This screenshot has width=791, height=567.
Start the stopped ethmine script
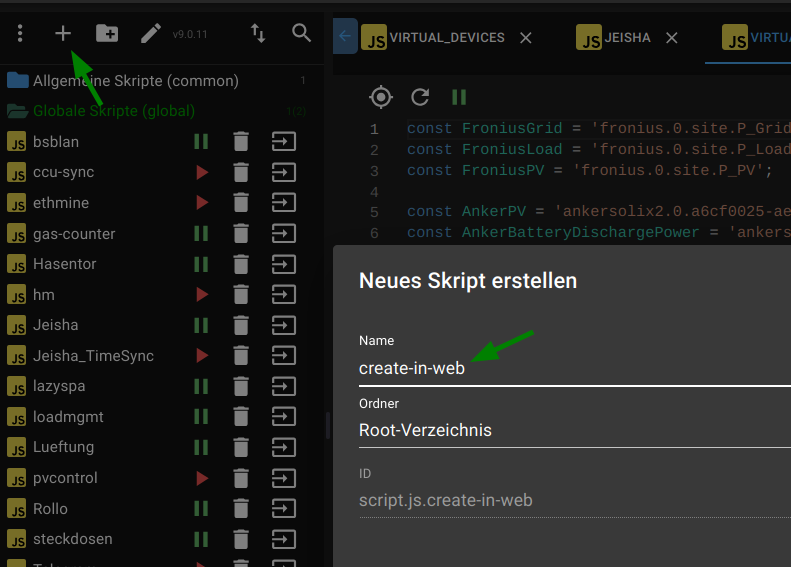(202, 203)
